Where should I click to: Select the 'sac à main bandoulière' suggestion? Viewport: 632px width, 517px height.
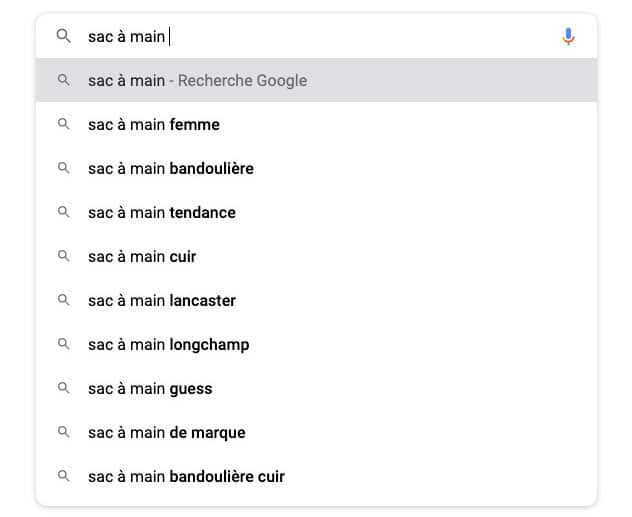(316, 168)
